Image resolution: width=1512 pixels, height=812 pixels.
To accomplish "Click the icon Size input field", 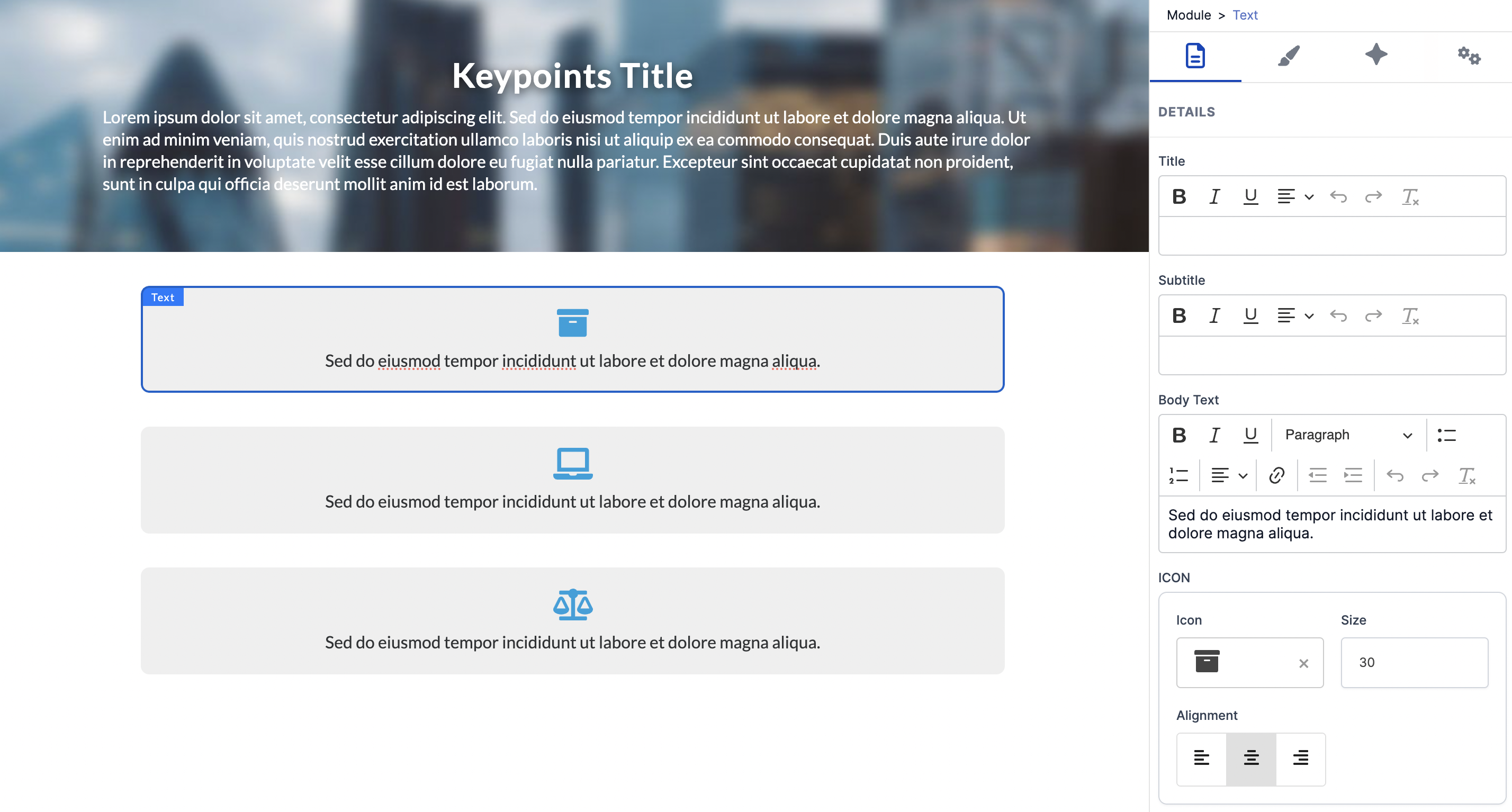I will tap(1414, 662).
